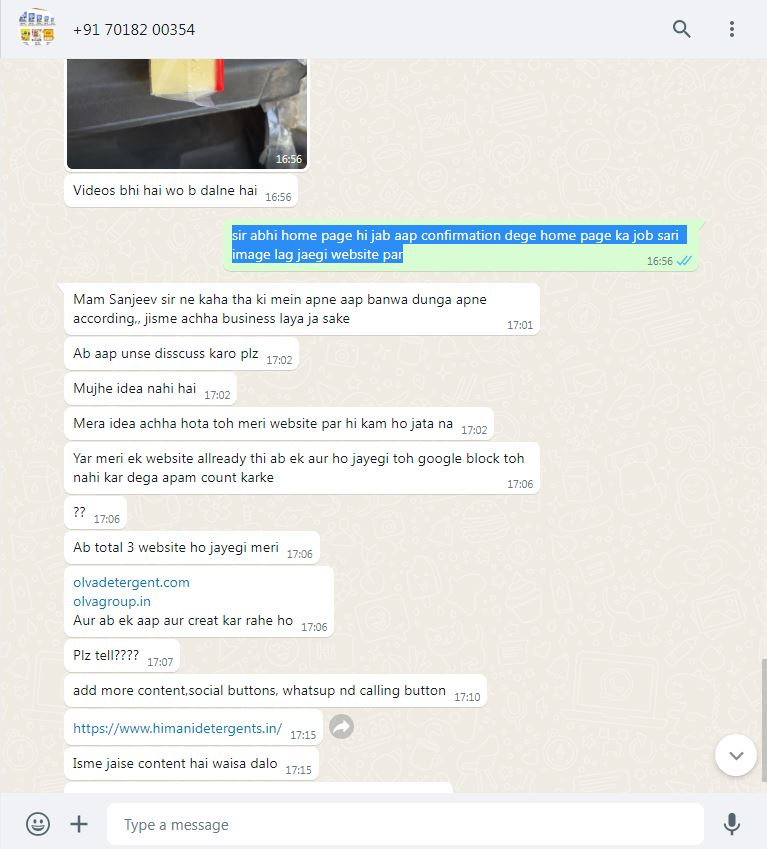Open the image thumbnail sent at 16:56
This screenshot has width=767, height=849.
187,114
